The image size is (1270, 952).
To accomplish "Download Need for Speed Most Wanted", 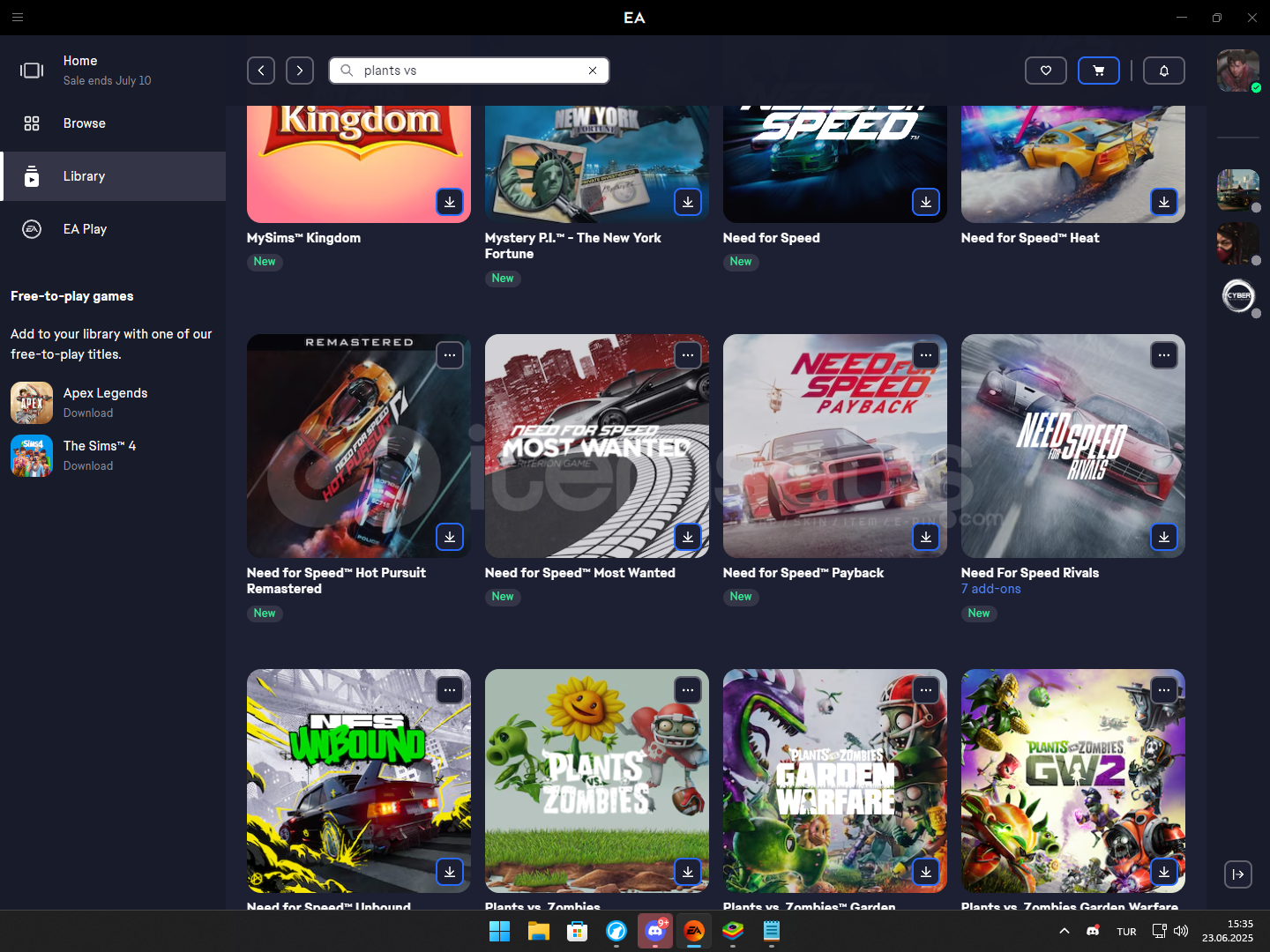I will 688,537.
